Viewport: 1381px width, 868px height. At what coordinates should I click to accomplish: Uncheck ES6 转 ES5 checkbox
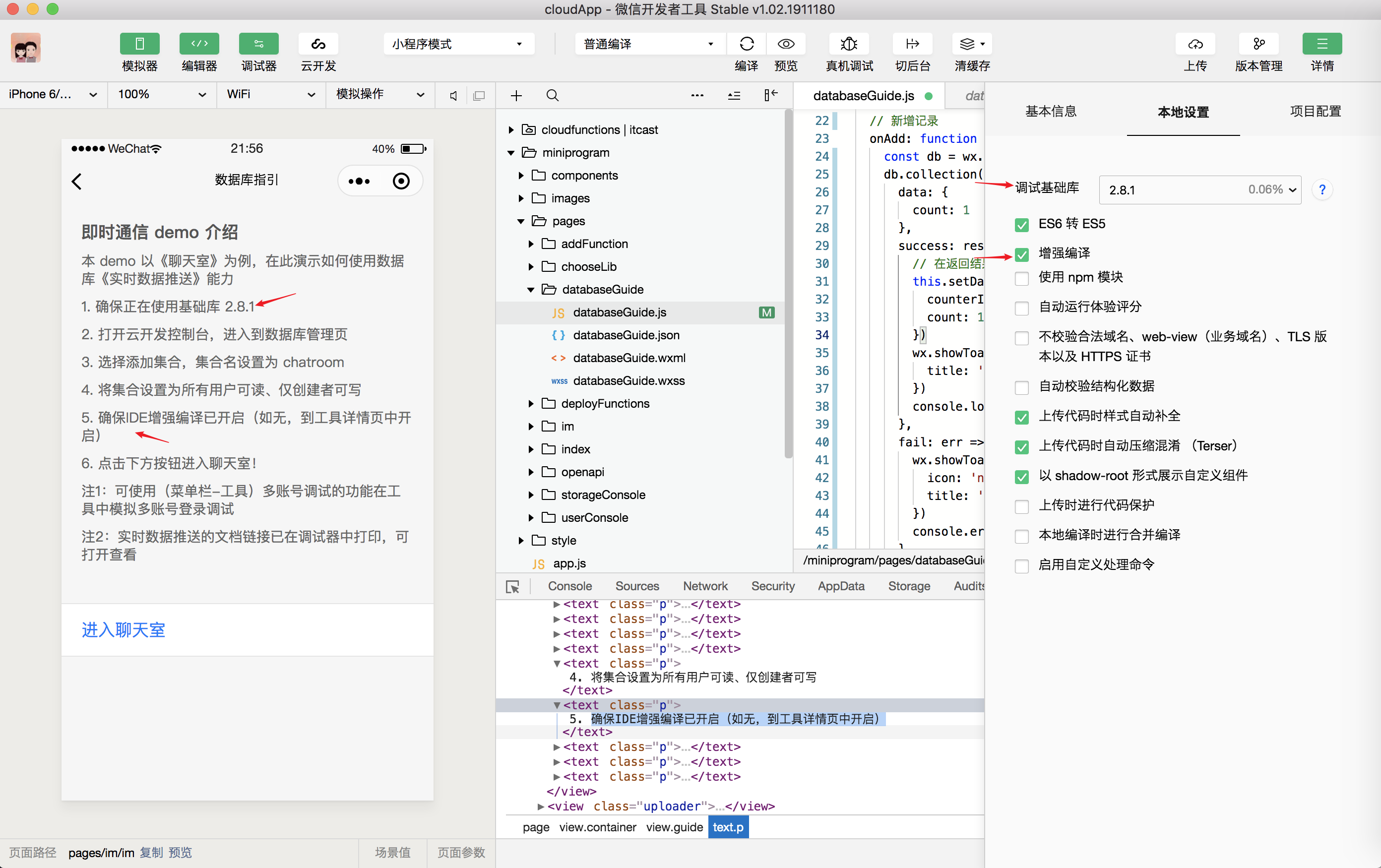click(x=1021, y=224)
